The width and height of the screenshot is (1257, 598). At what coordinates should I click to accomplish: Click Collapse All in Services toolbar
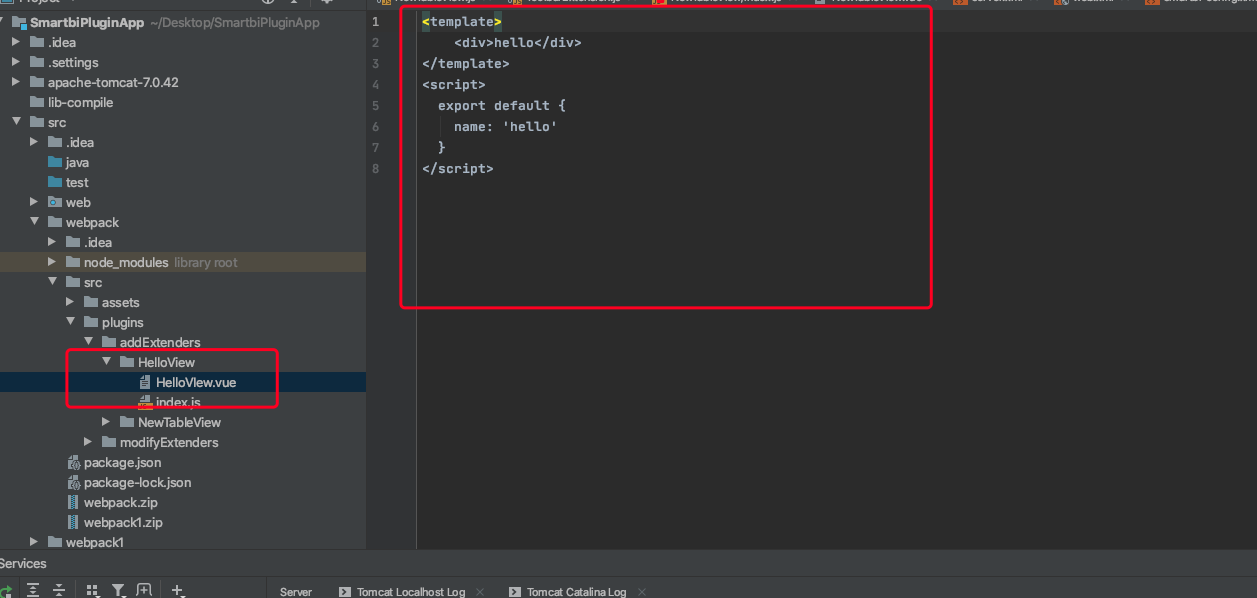pyautogui.click(x=59, y=591)
